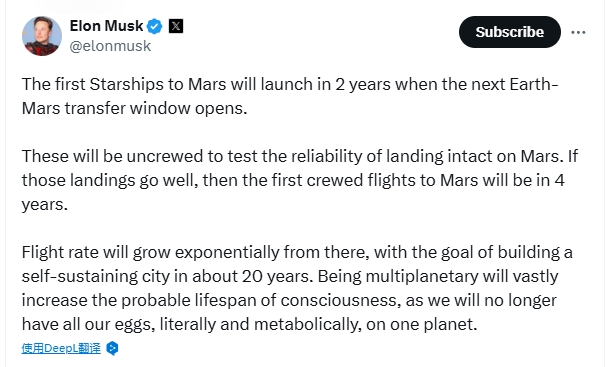606x367 pixels.
Task: Click the blue verified checkmark badge
Action: (155, 26)
